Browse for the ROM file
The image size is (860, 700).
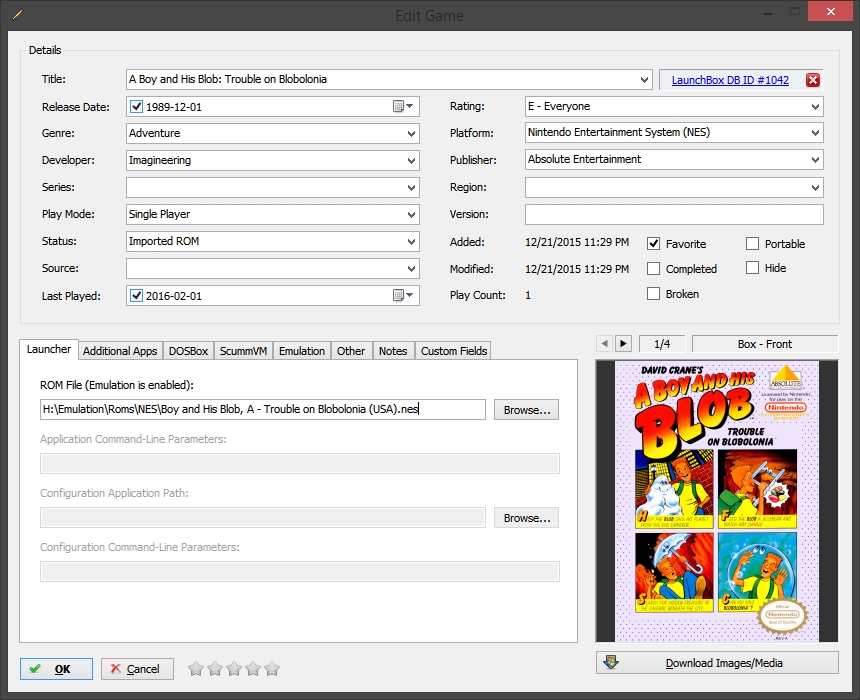[527, 410]
